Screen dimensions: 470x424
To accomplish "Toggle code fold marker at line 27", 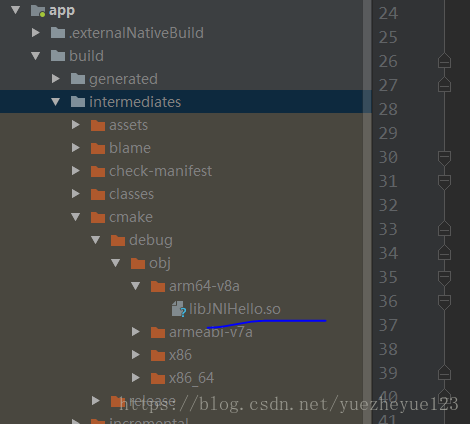I will [444, 85].
